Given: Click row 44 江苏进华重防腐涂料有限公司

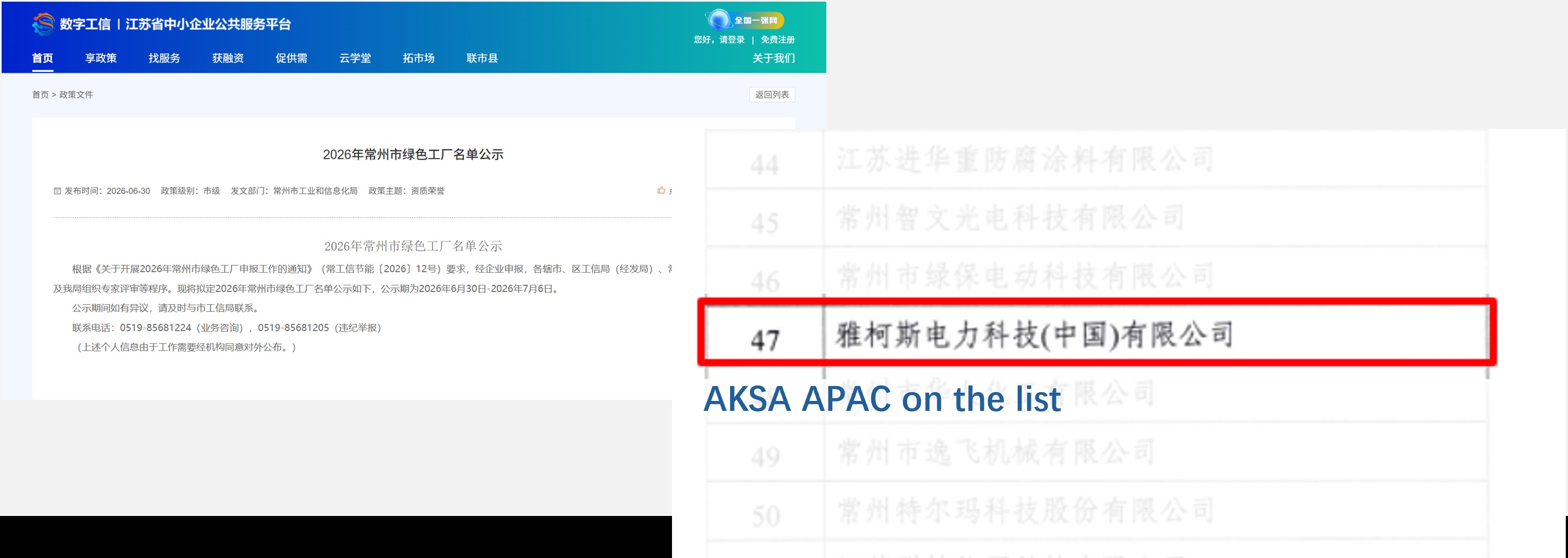Looking at the screenshot, I should (x=1096, y=159).
